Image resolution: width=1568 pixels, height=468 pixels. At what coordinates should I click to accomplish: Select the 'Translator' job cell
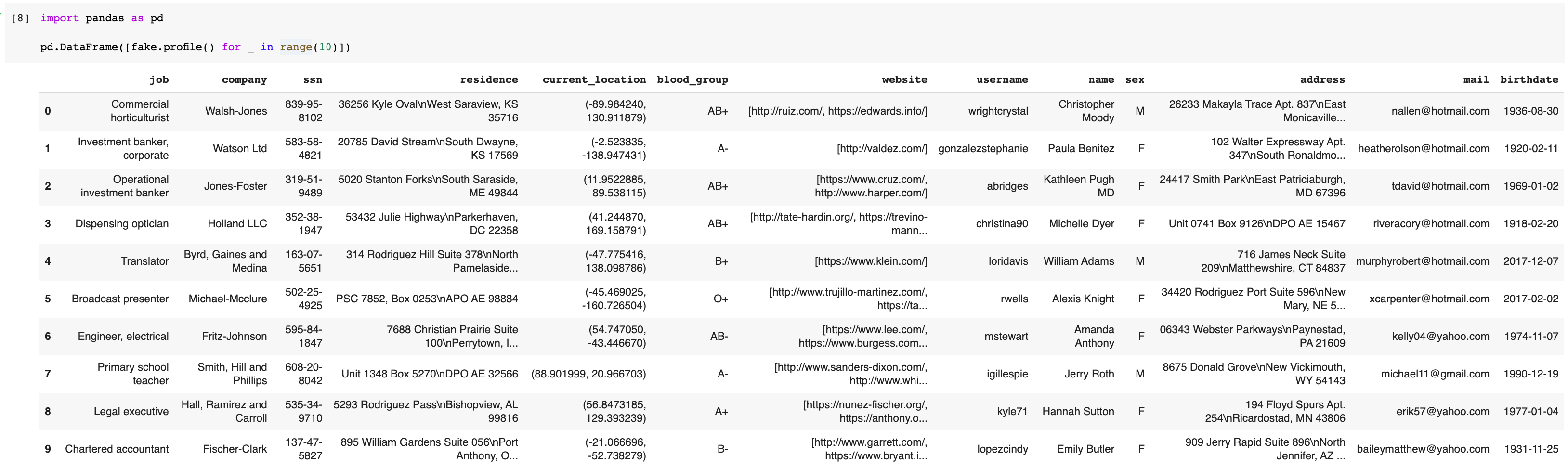(144, 261)
